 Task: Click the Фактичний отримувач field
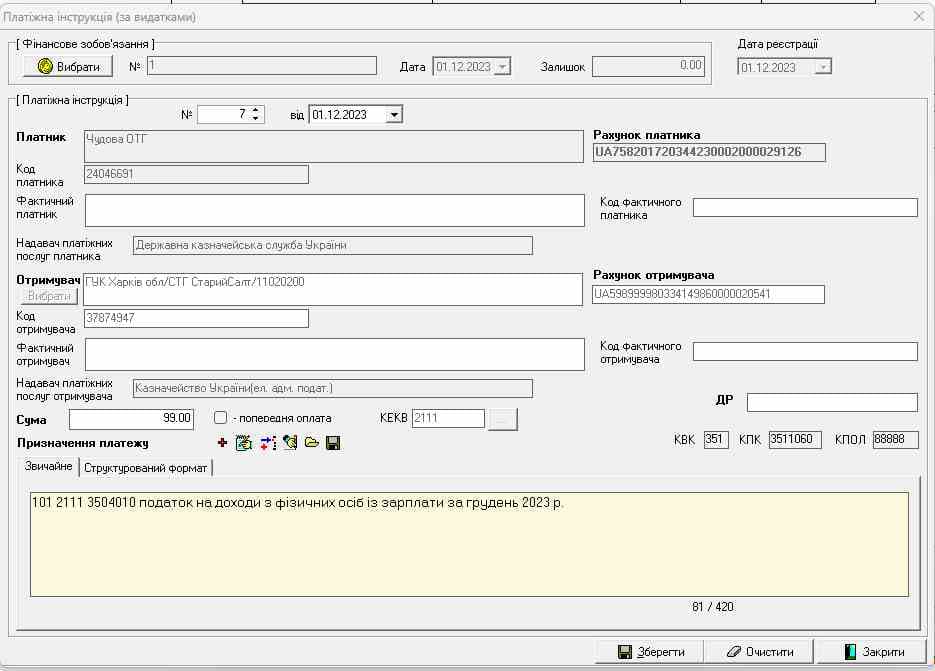tap(335, 354)
